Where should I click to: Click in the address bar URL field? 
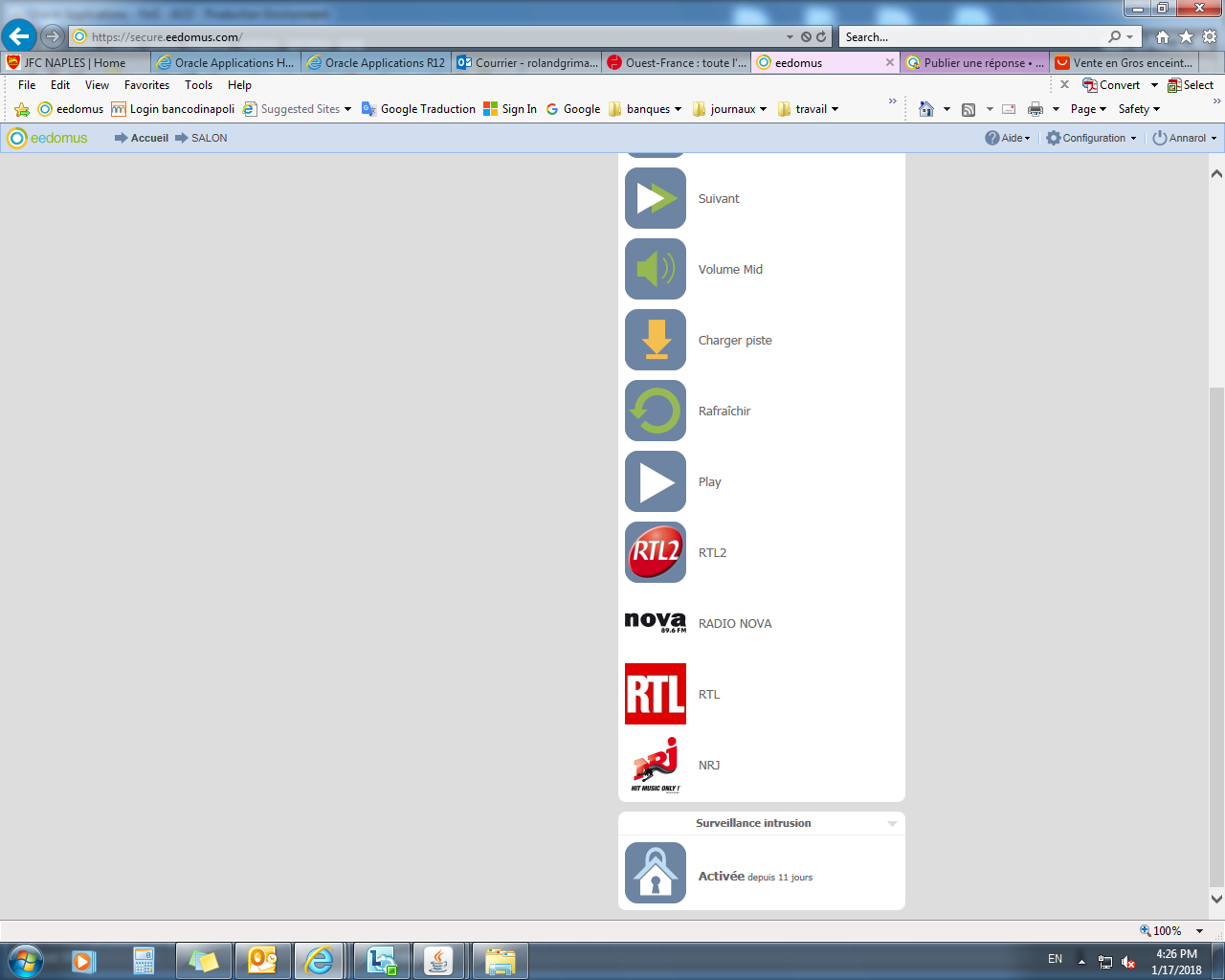pos(426,36)
